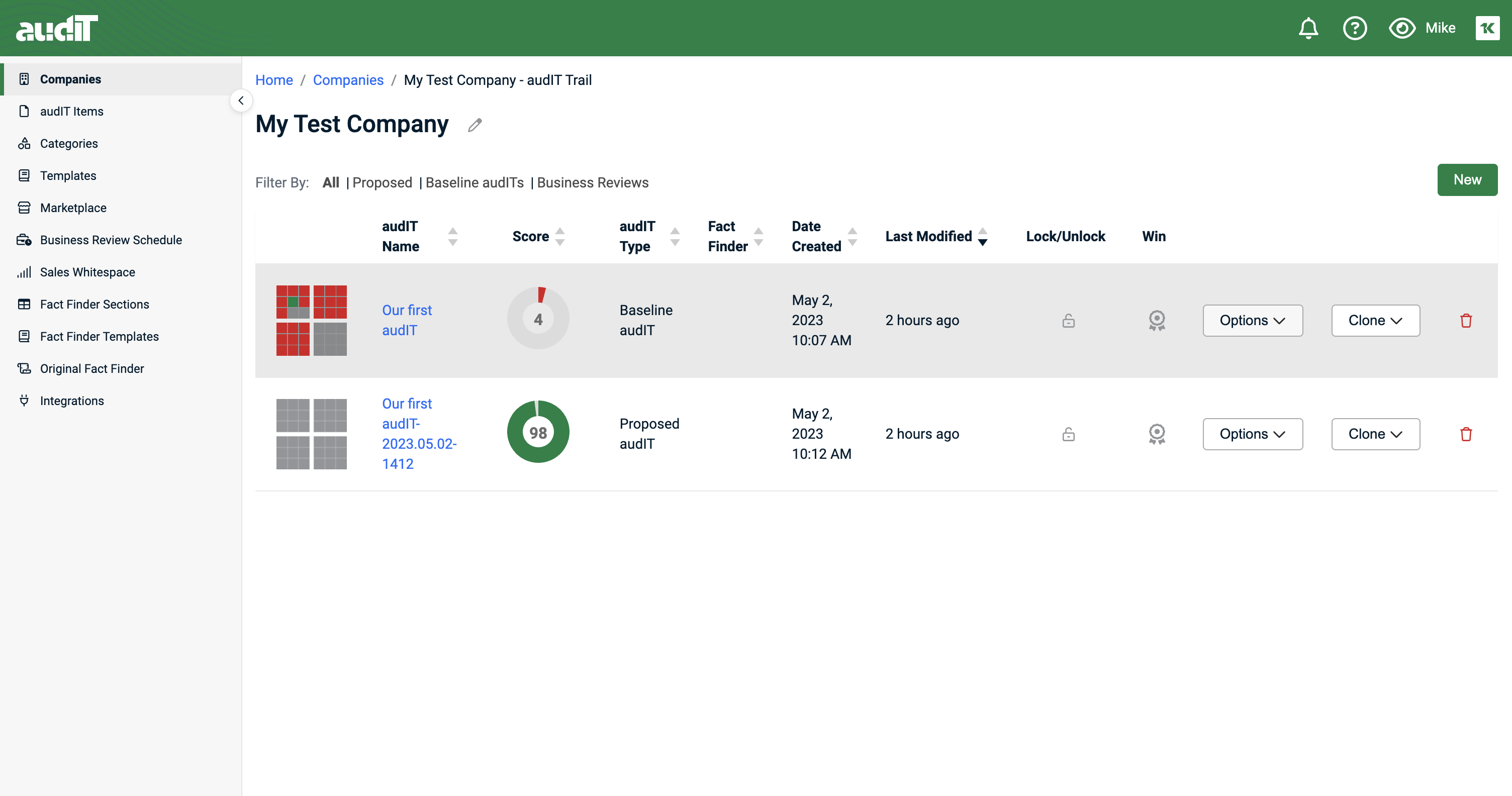Sort by Date Created column
The width and height of the screenshot is (1512, 796).
pyautogui.click(x=853, y=236)
